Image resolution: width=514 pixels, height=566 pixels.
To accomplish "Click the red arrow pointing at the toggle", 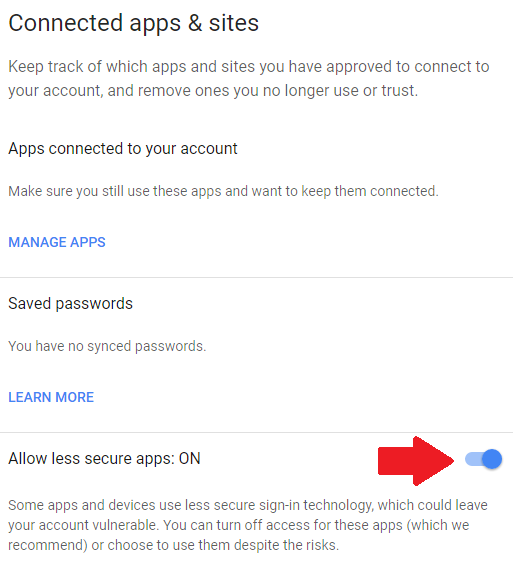I will (x=415, y=461).
